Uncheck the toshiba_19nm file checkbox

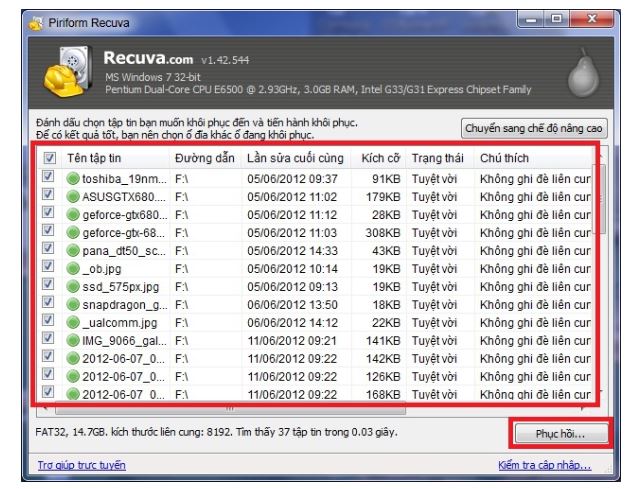tap(48, 176)
